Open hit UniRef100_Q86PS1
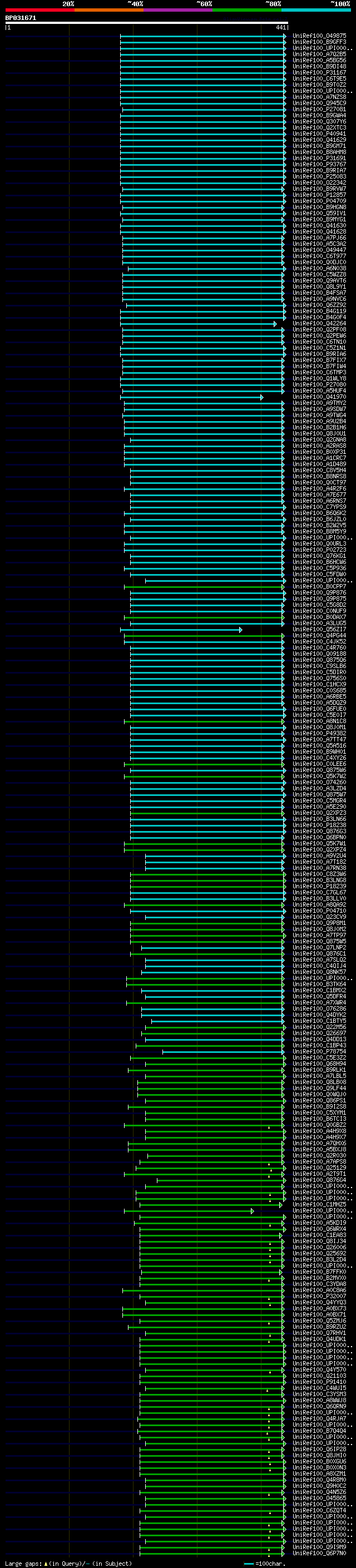Viewport: 356px width, 1568px height. (x=319, y=1101)
